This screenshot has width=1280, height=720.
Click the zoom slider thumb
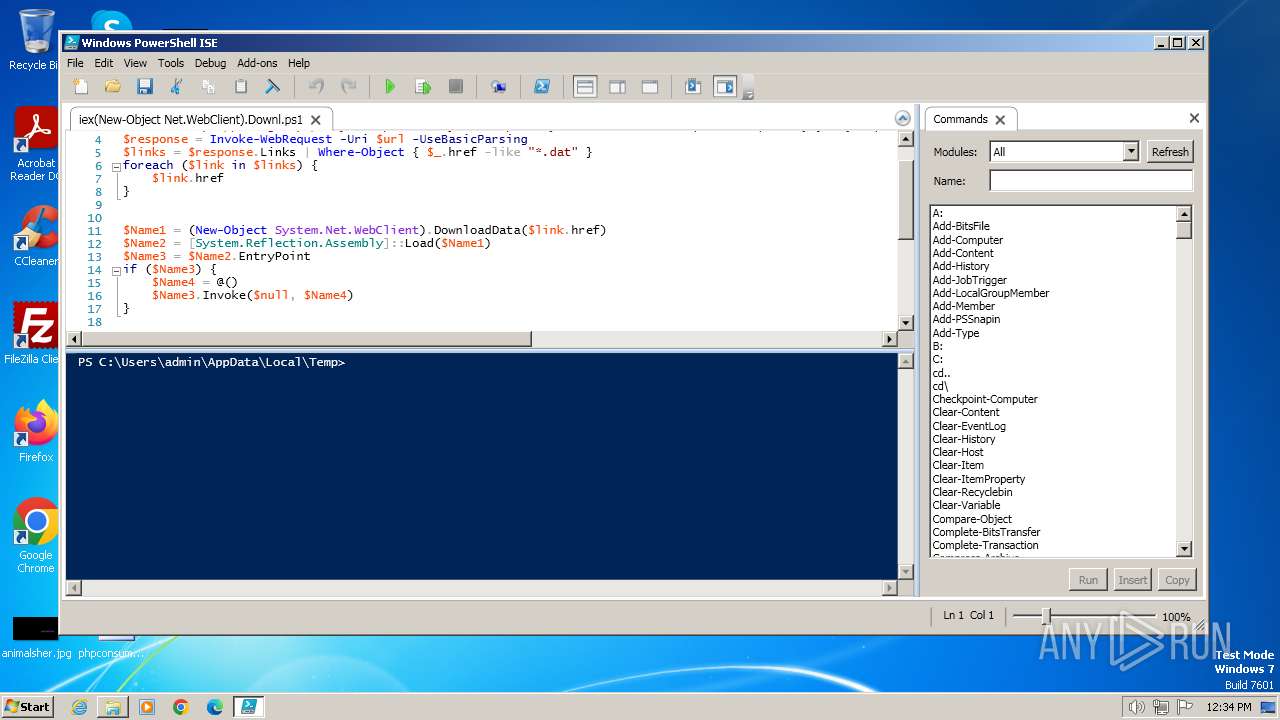pos(1046,616)
